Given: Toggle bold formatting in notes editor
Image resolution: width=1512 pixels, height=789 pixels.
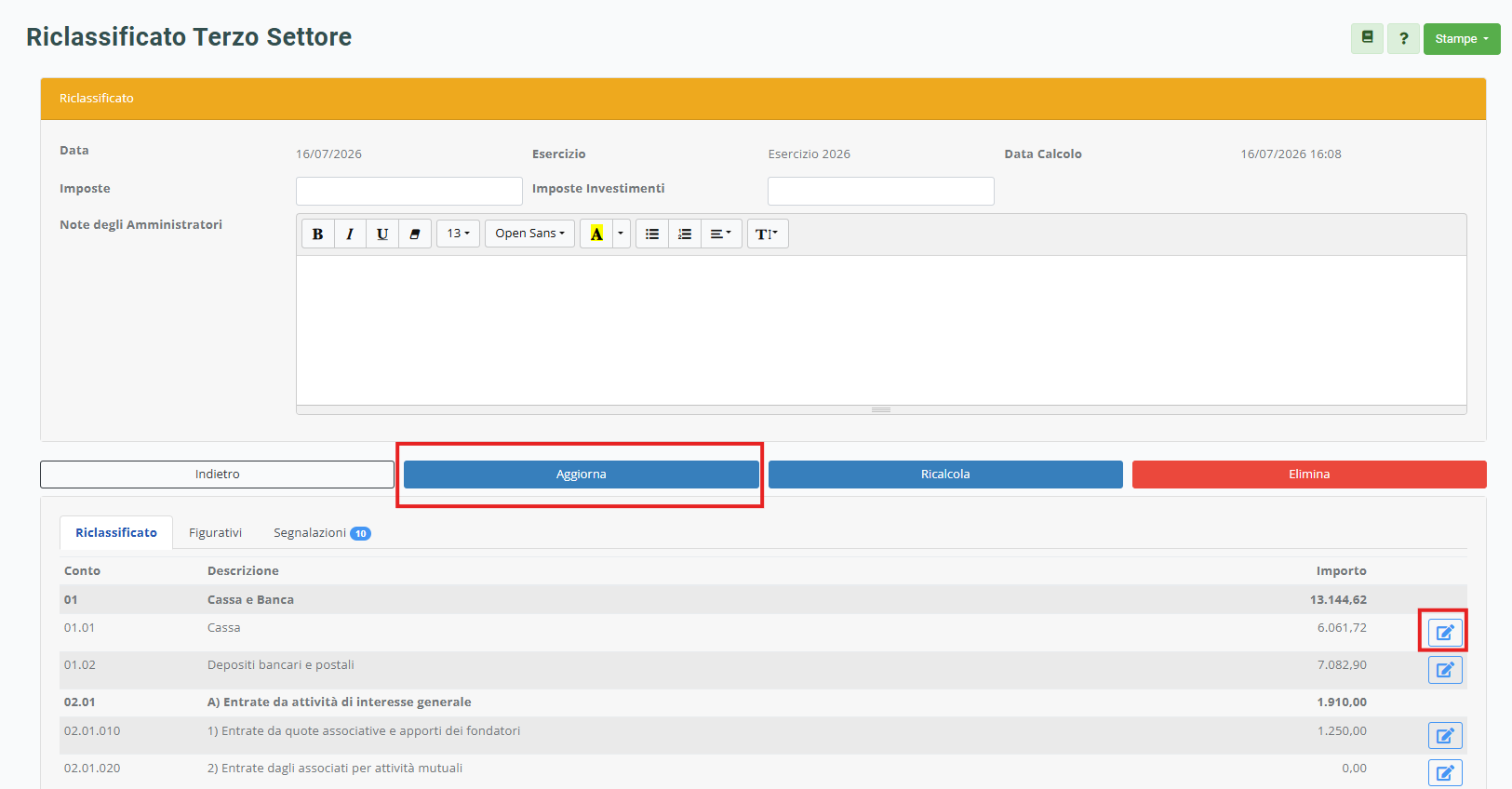Looking at the screenshot, I should click(317, 234).
